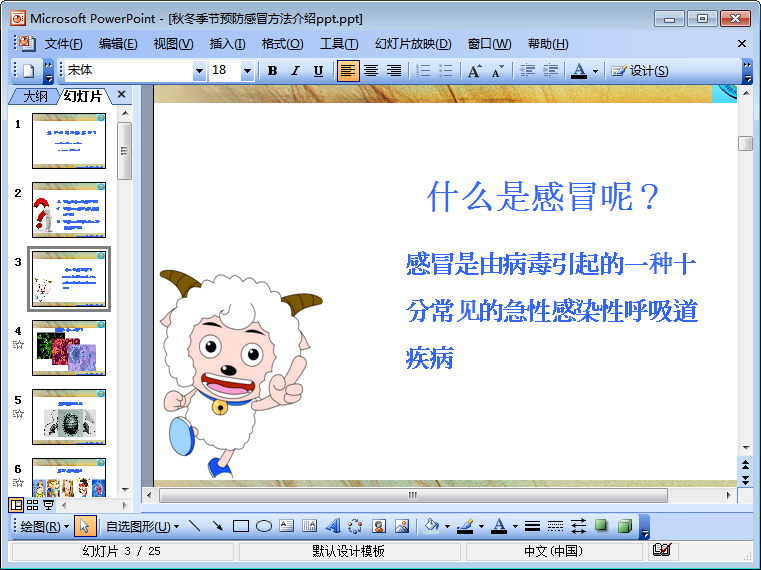Select the Arrow drawing tool

218,526
